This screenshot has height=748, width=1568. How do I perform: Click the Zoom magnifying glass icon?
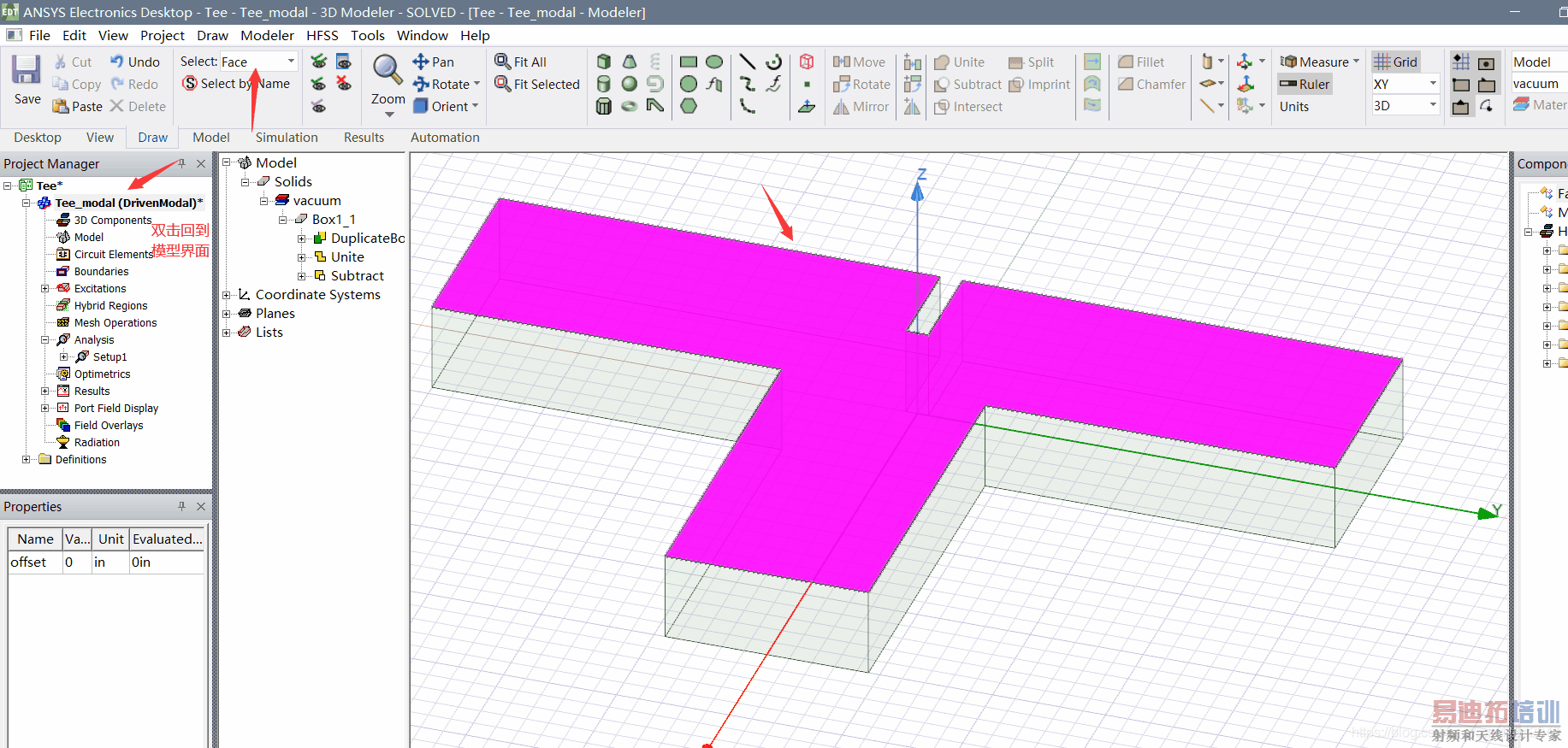[388, 71]
